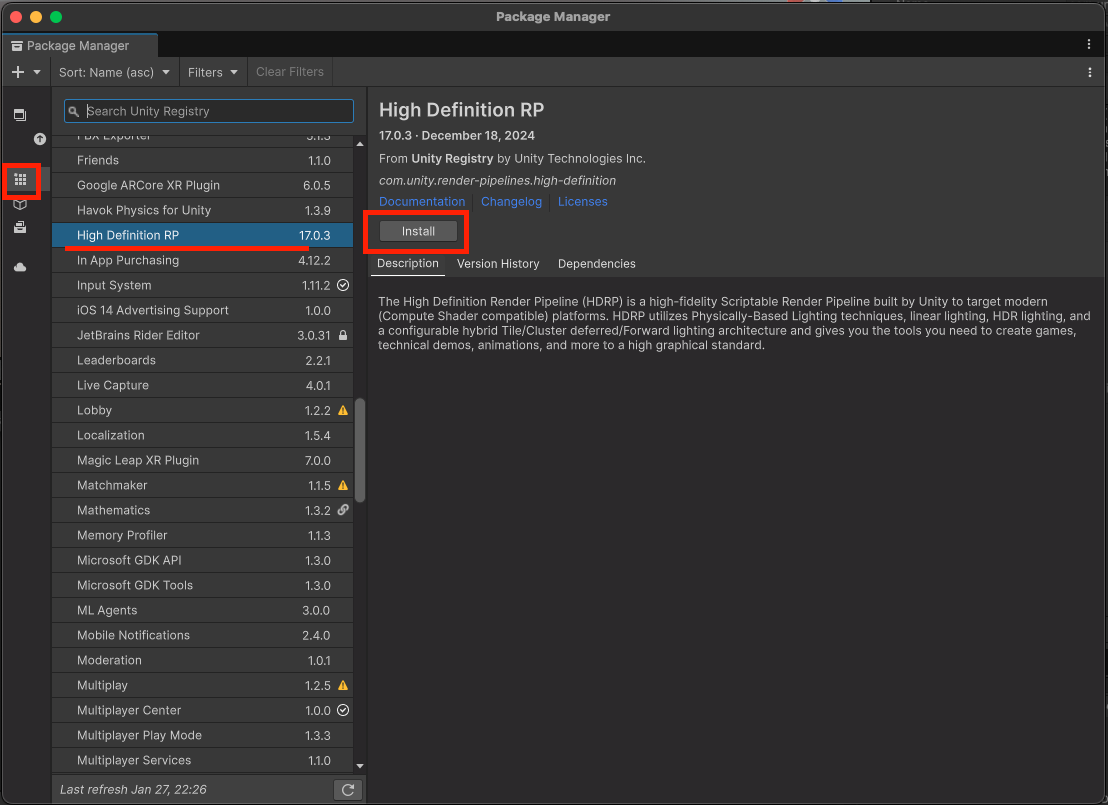Open the Dependencies tab
The width and height of the screenshot is (1108, 805).
coord(596,263)
